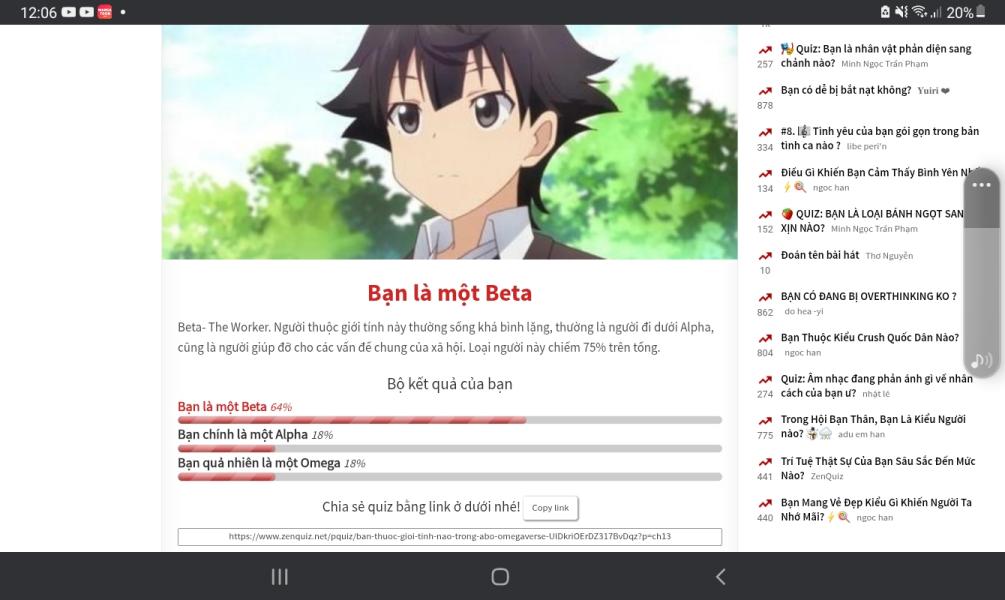This screenshot has width=1005, height=600.
Task: Open quiz 'Bạn Thuộc Kiểu Crush Quốc Dân Nào?'
Action: 868,337
